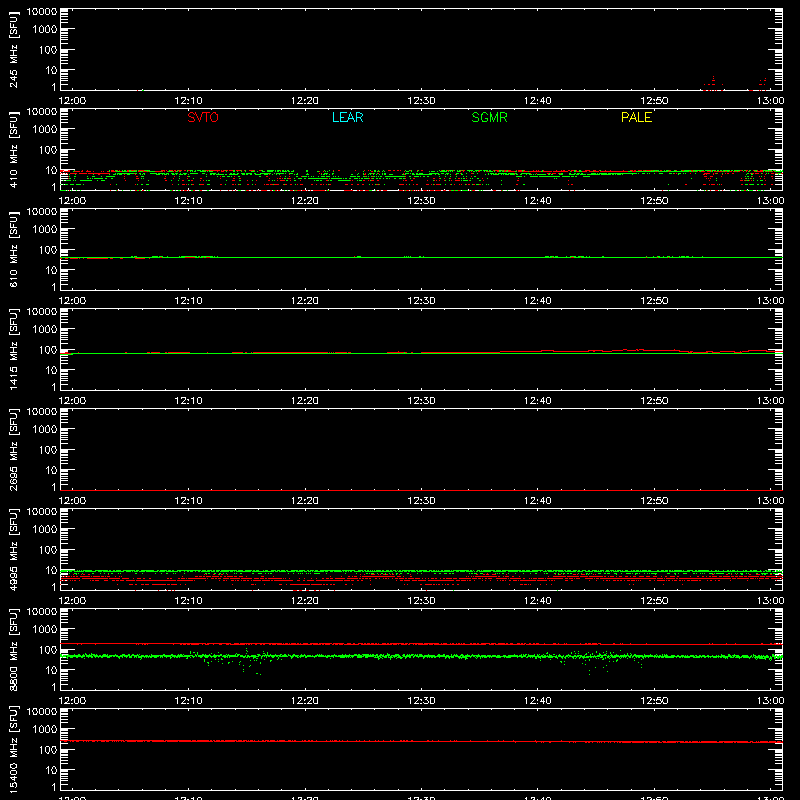Click 12:50 under the 8800 MHz plot
This screenshot has height=800, width=800.
(x=654, y=701)
